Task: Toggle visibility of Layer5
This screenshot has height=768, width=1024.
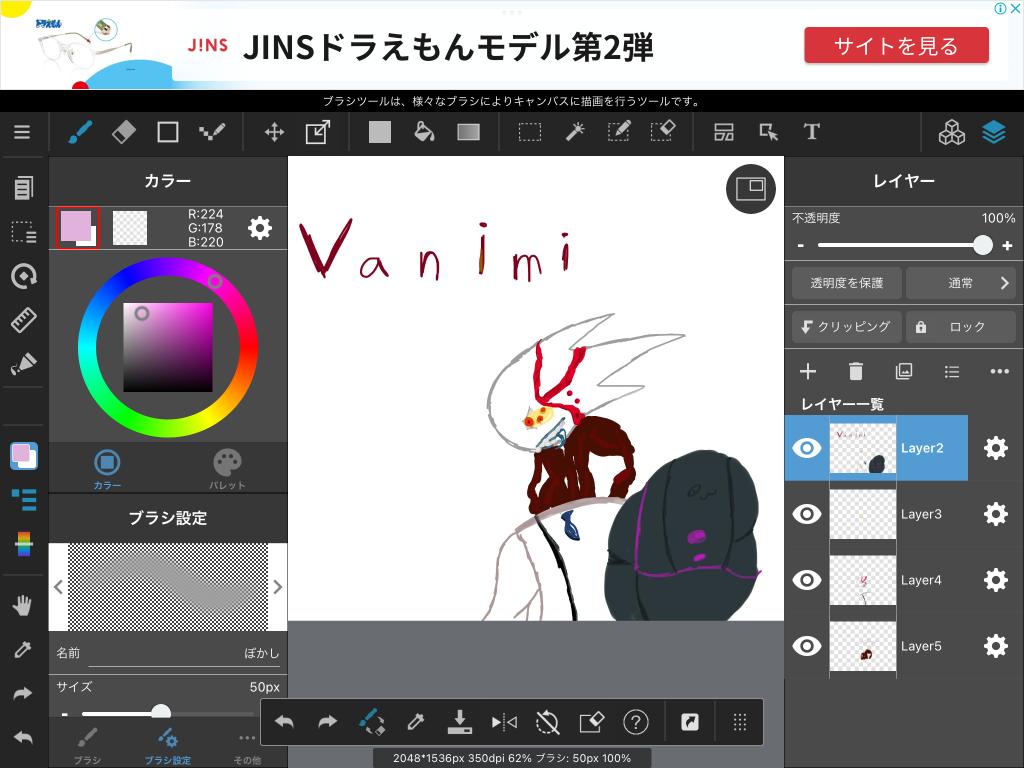Action: [x=806, y=646]
